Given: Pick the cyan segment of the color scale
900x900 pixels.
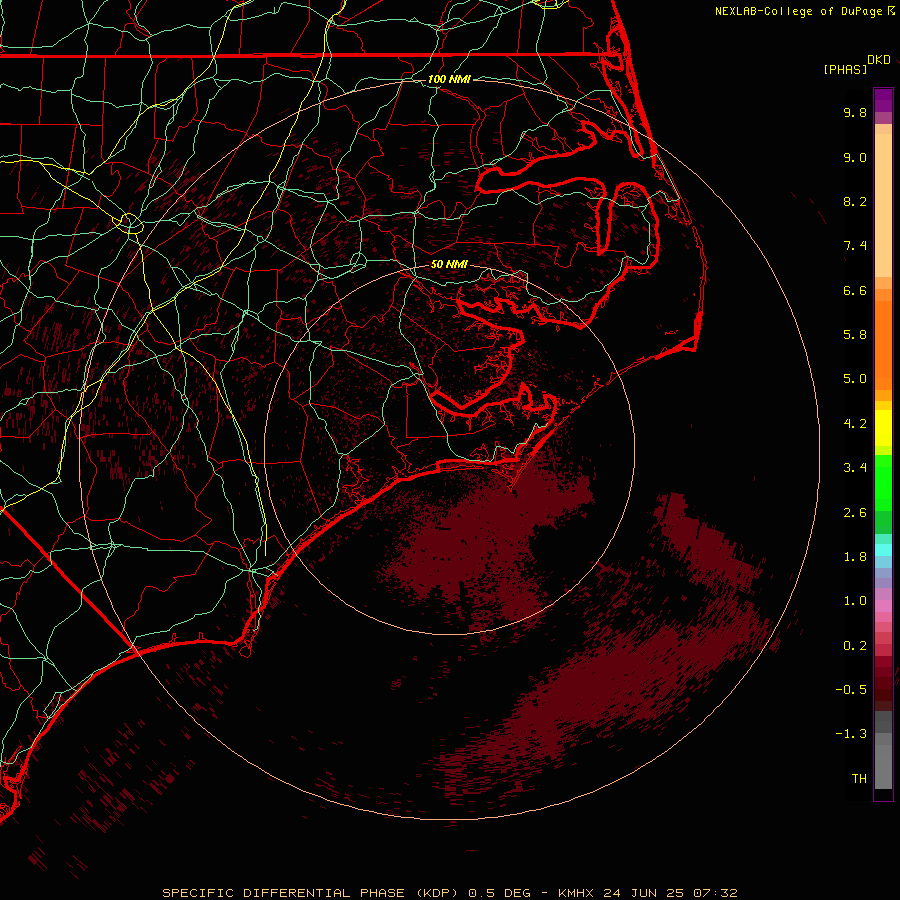Looking at the screenshot, I should (x=883, y=550).
